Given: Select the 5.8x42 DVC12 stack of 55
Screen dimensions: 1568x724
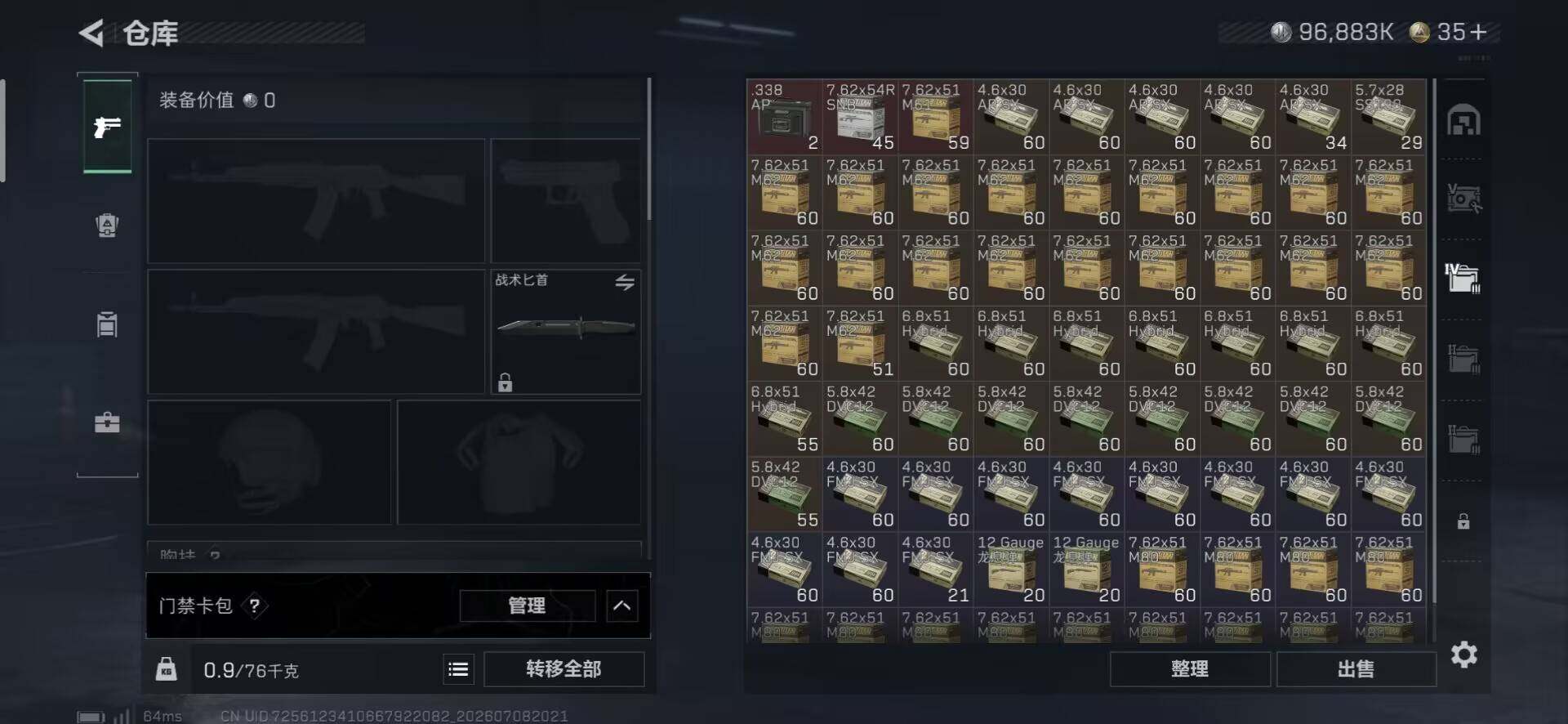Looking at the screenshot, I should click(784, 494).
